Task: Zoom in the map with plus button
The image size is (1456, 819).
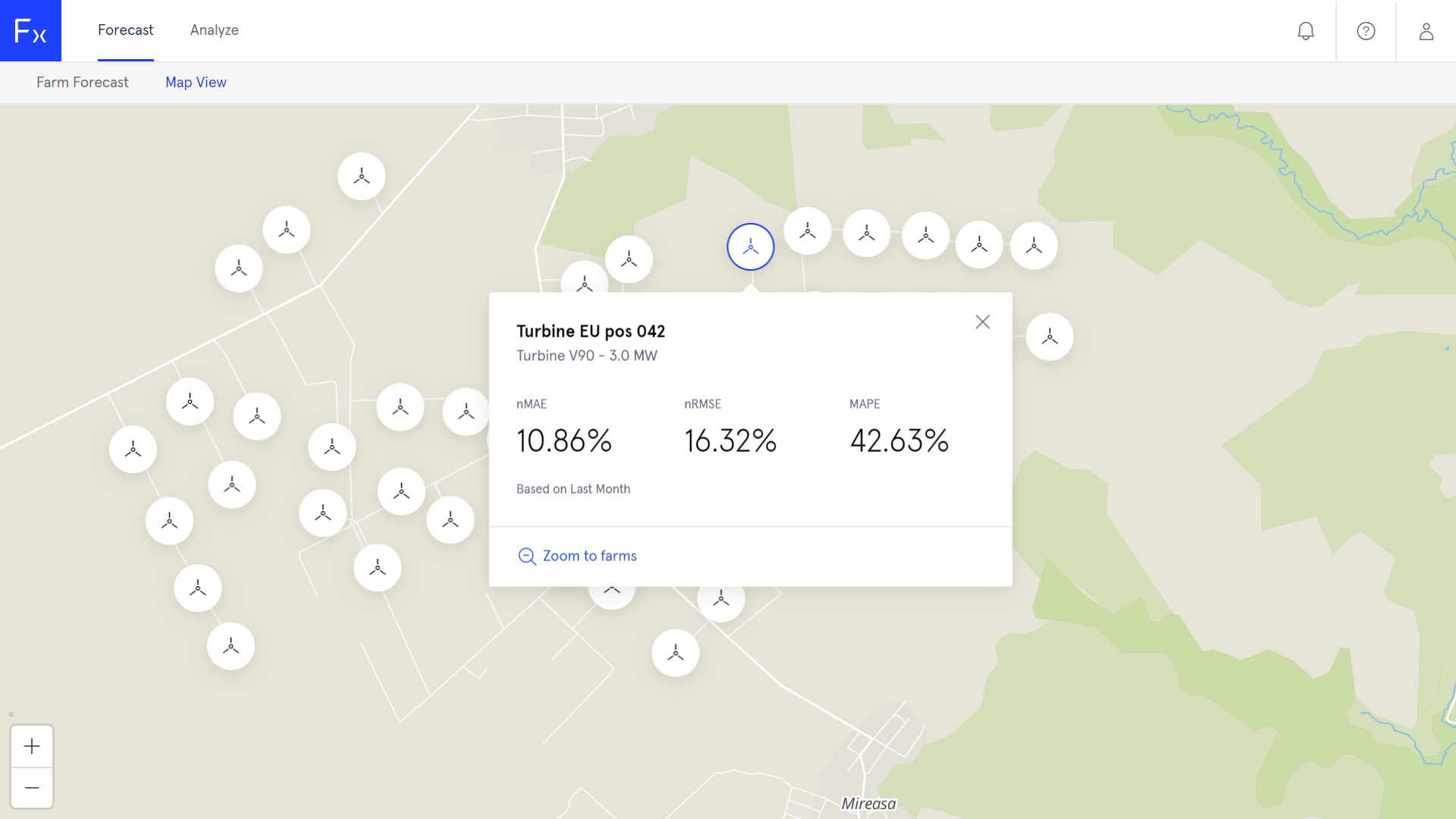Action: (32, 746)
